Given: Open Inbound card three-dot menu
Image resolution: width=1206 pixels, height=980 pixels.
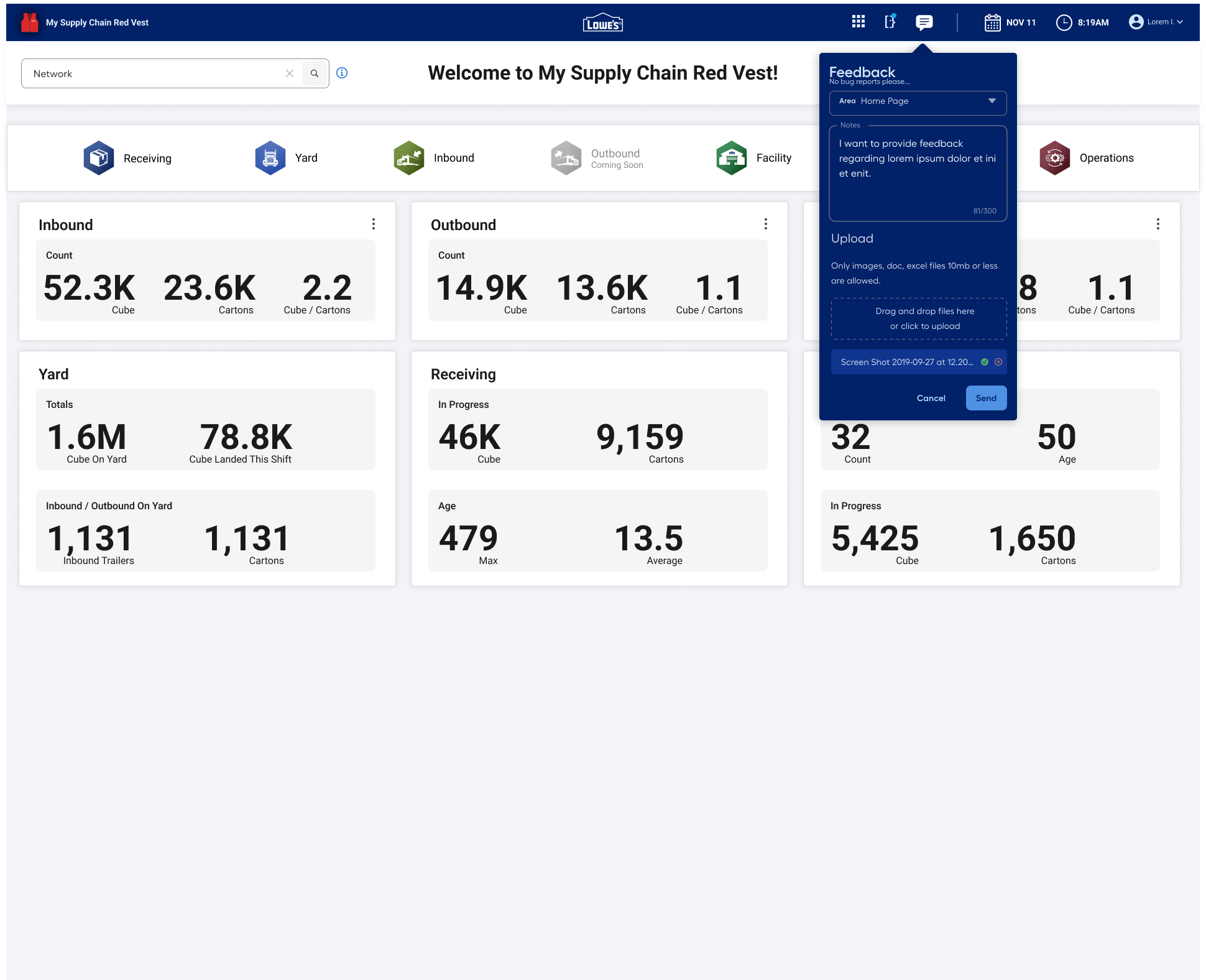Looking at the screenshot, I should 373,224.
